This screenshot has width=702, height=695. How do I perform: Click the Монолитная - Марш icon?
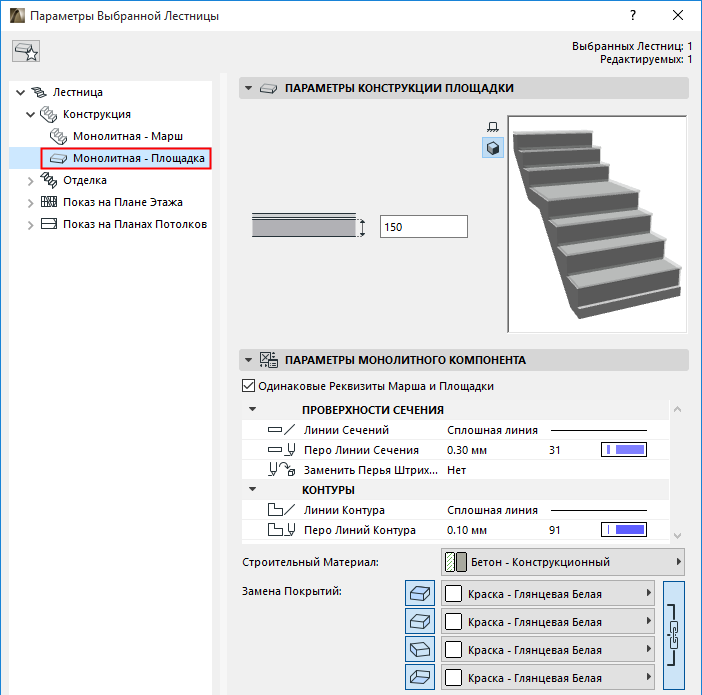[x=59, y=136]
